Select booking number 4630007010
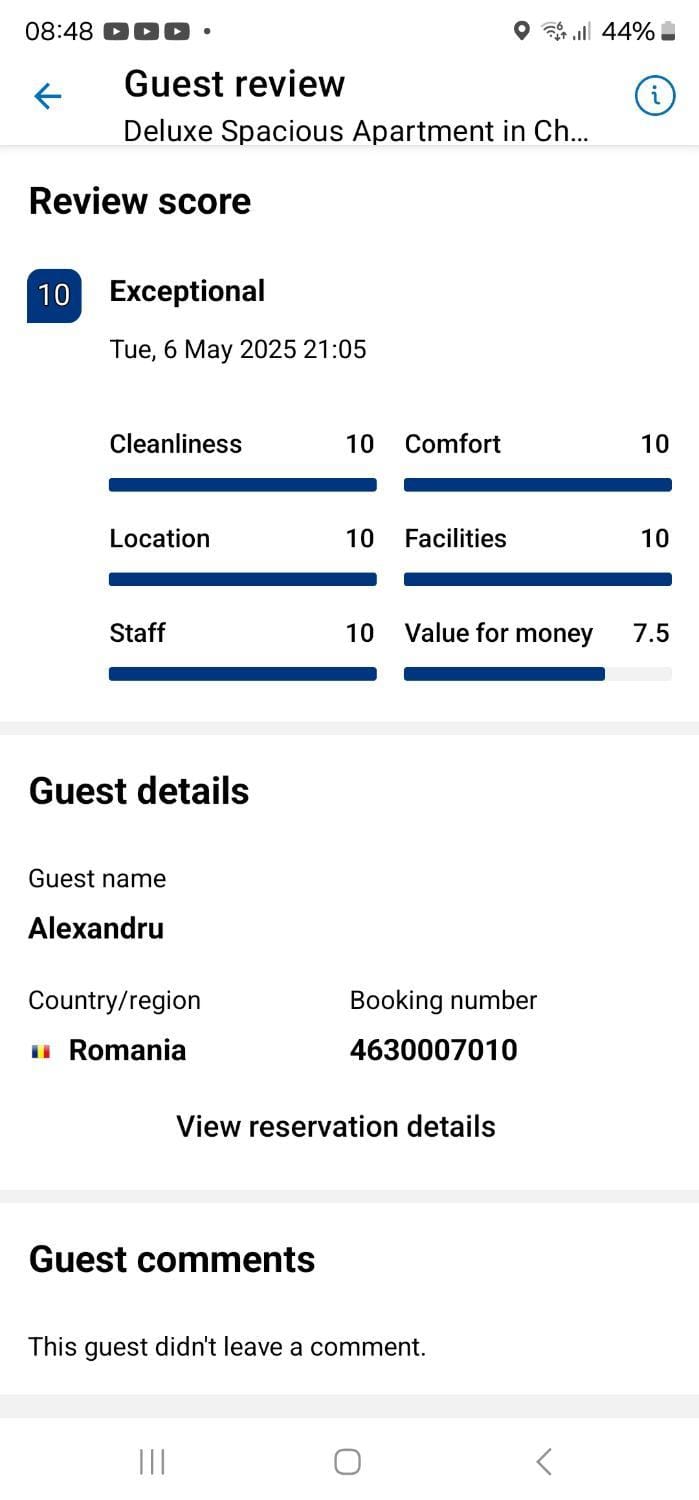 (434, 1050)
